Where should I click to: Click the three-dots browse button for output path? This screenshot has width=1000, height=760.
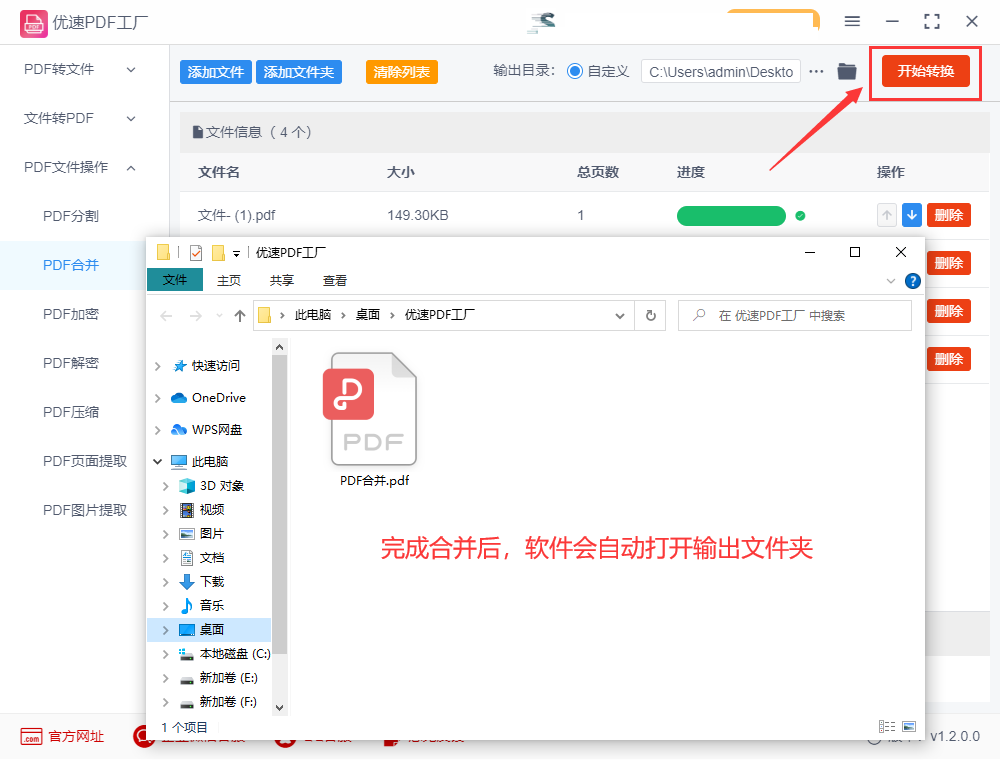click(816, 71)
